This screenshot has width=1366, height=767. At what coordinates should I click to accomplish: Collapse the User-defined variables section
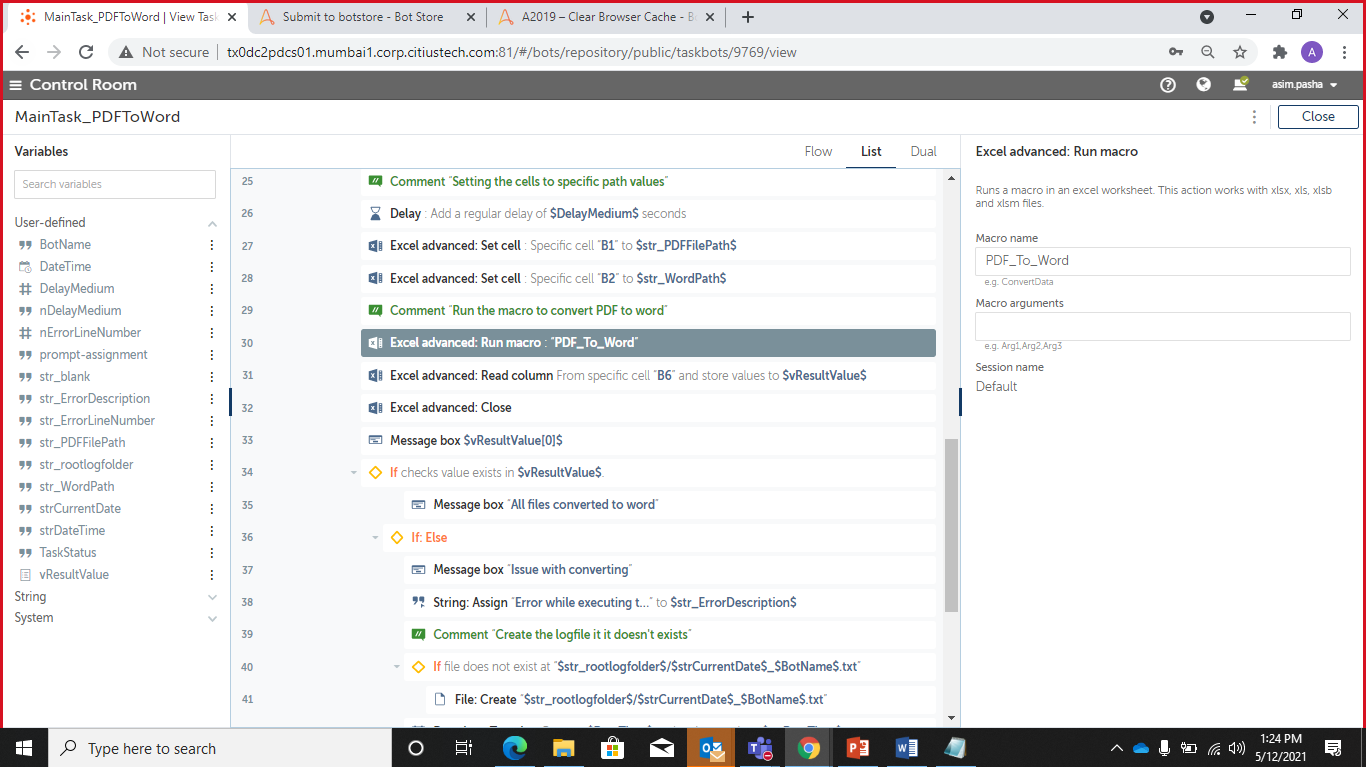212,223
